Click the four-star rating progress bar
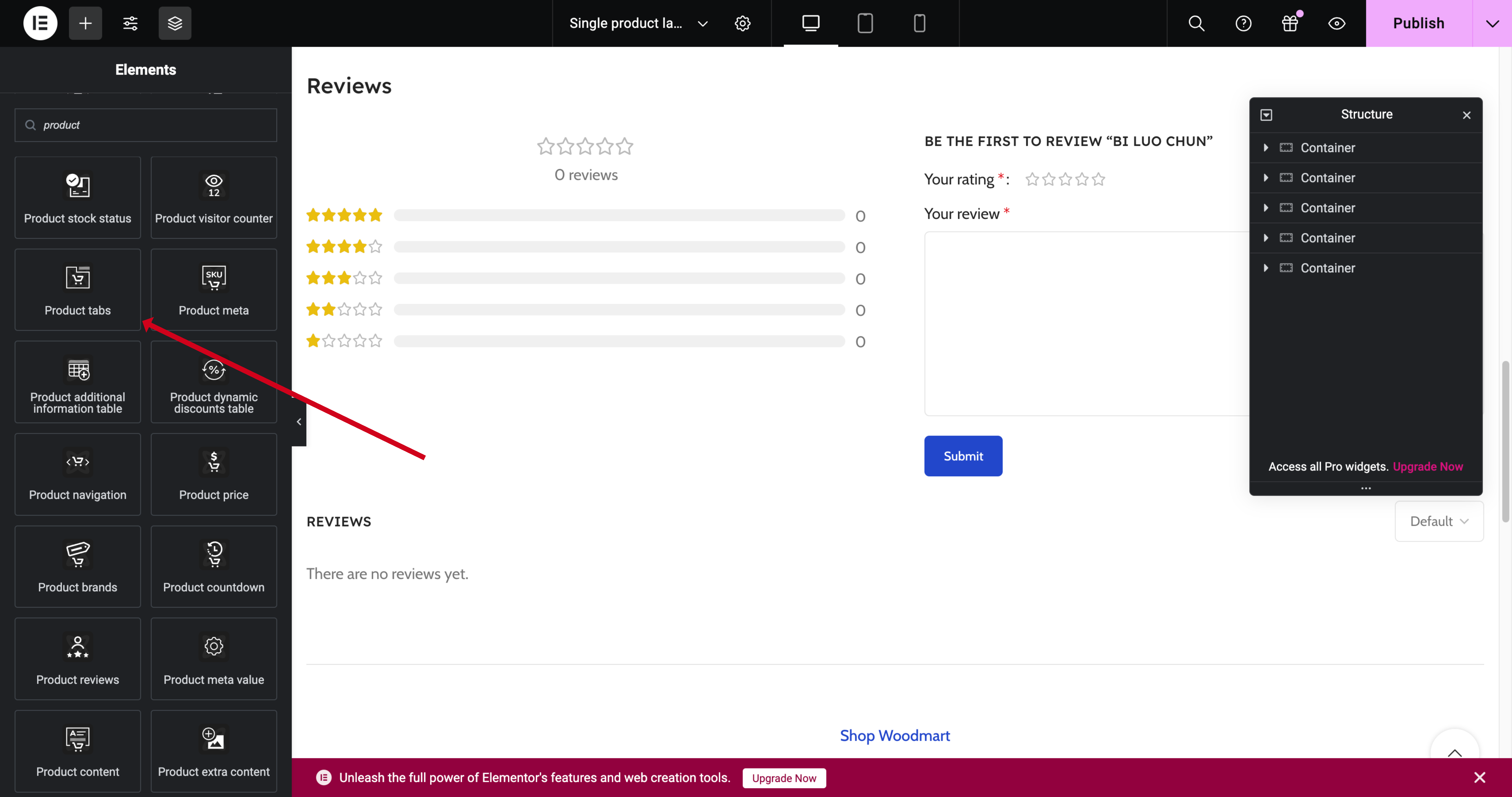Screen dimensions: 1512x797 619,247
